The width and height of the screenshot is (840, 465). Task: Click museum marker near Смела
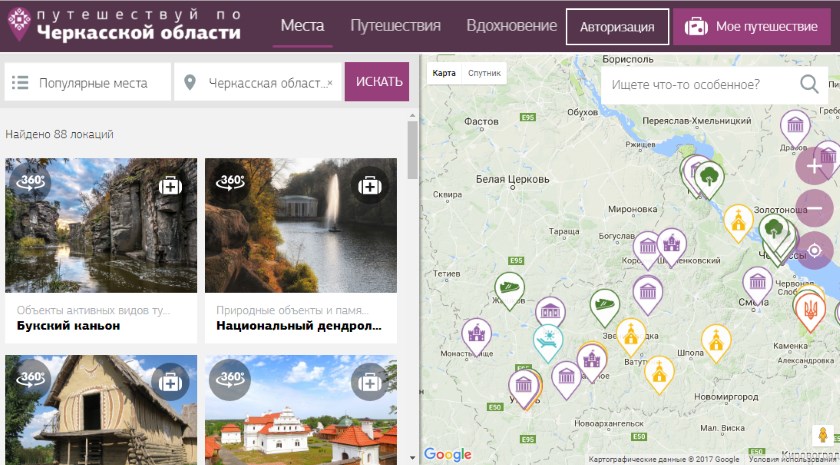[758, 282]
